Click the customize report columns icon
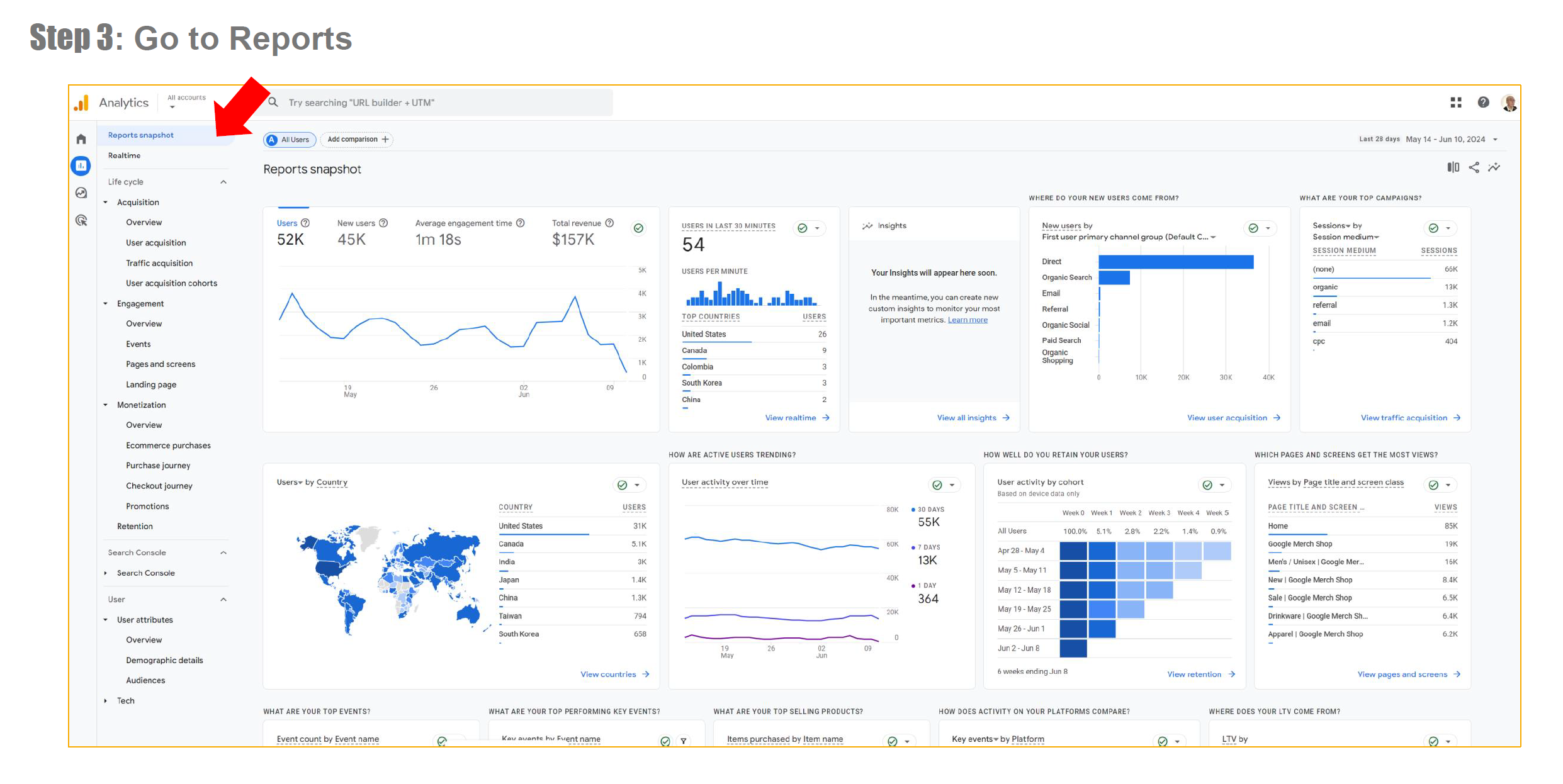This screenshot has width=1563, height=784. click(1453, 167)
